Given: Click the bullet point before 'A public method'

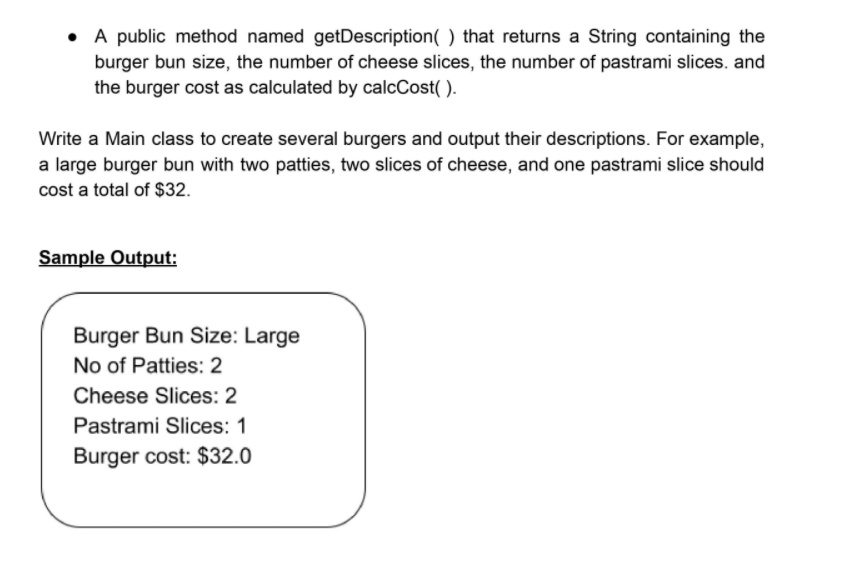Looking at the screenshot, I should click(x=72, y=37).
